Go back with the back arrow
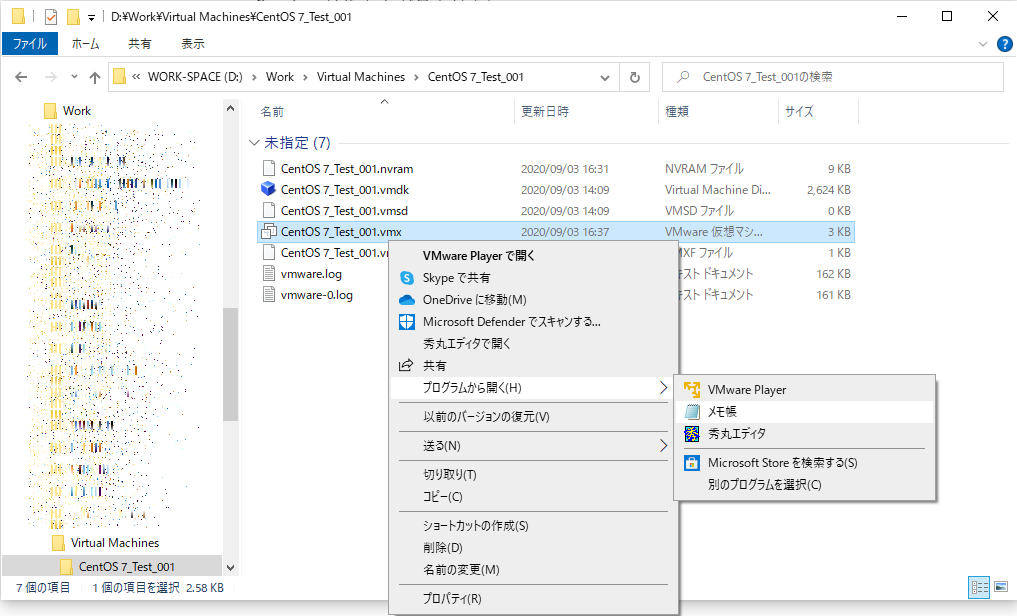This screenshot has width=1017, height=616. coord(21,77)
